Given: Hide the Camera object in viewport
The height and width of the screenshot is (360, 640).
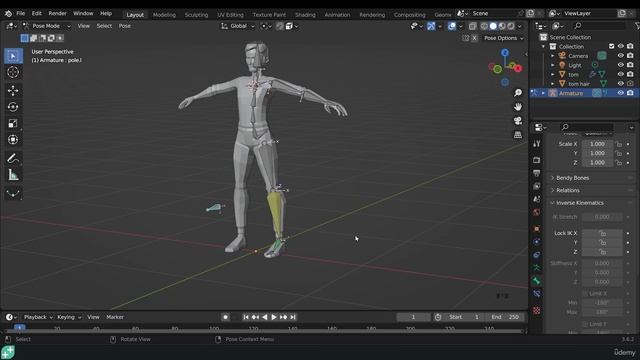Looking at the screenshot, I should coord(620,56).
